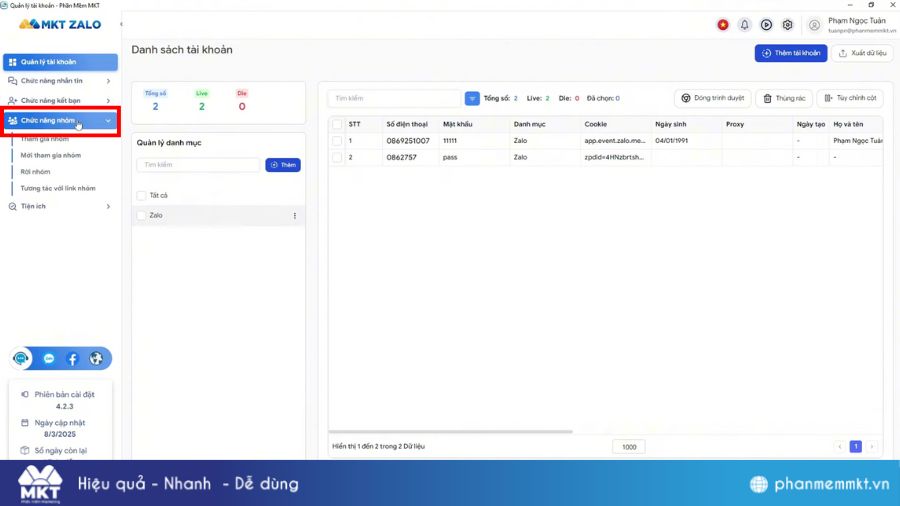Click the app.event.zalo.me cookie cell
This screenshot has width=900, height=506.
coord(615,141)
